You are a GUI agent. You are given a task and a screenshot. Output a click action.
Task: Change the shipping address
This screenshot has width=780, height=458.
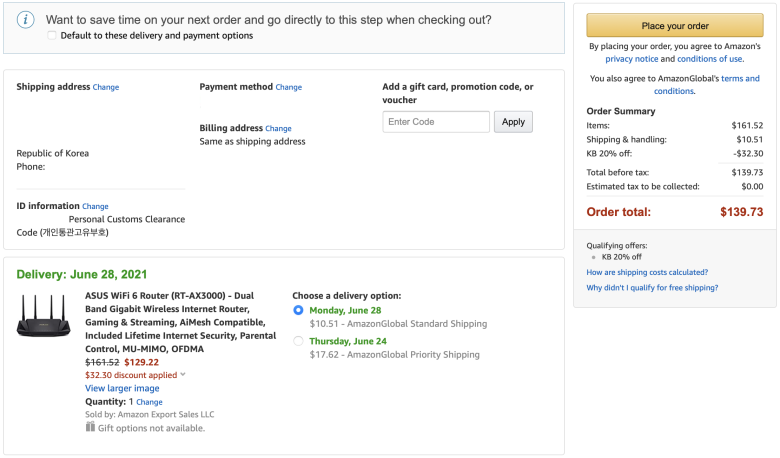point(106,87)
